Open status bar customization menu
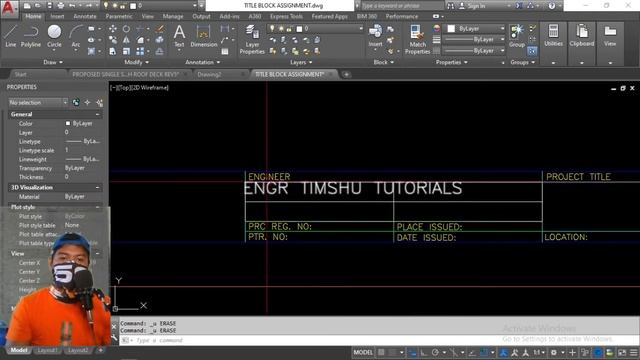 [x=633, y=352]
